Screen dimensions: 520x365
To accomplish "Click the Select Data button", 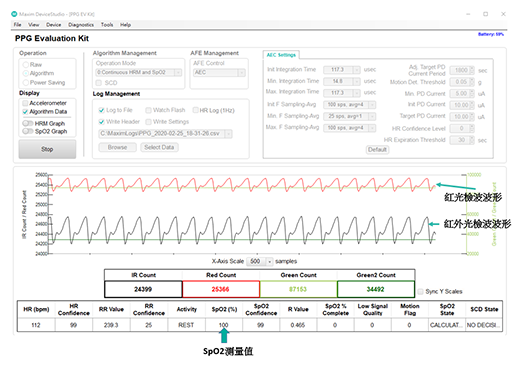I will pos(159,147).
